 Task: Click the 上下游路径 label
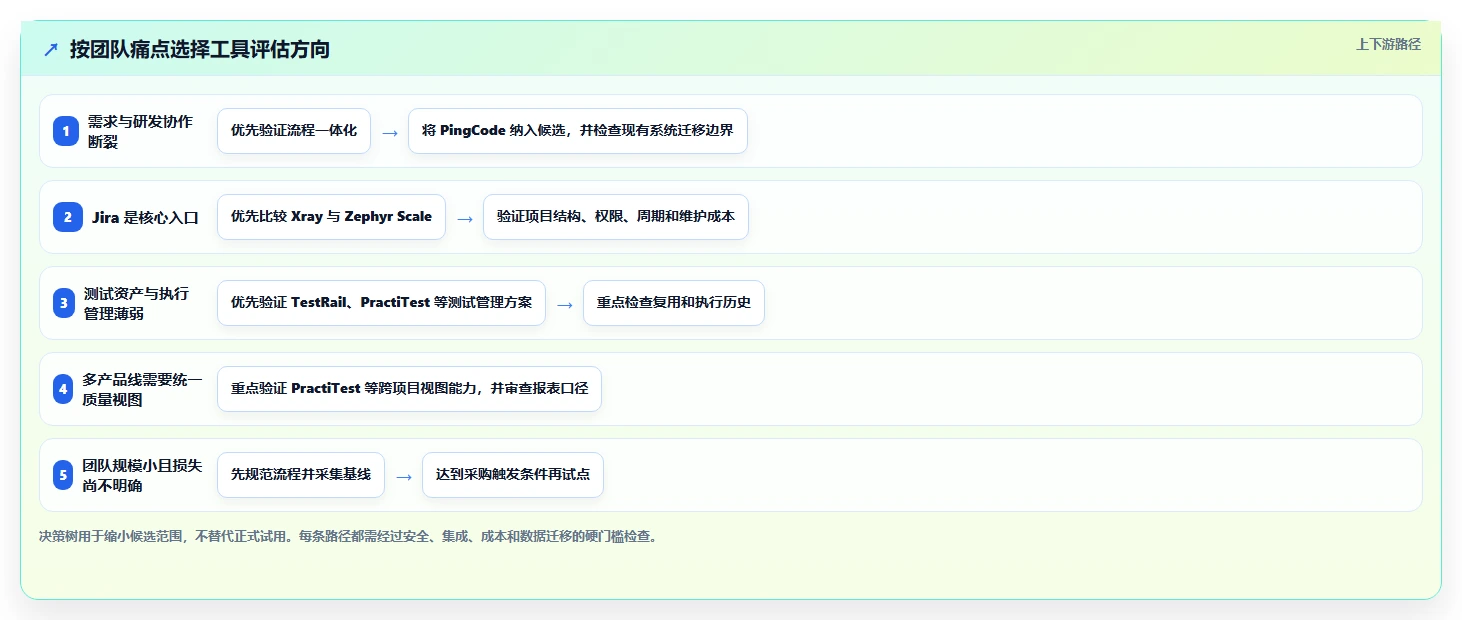tap(1388, 44)
